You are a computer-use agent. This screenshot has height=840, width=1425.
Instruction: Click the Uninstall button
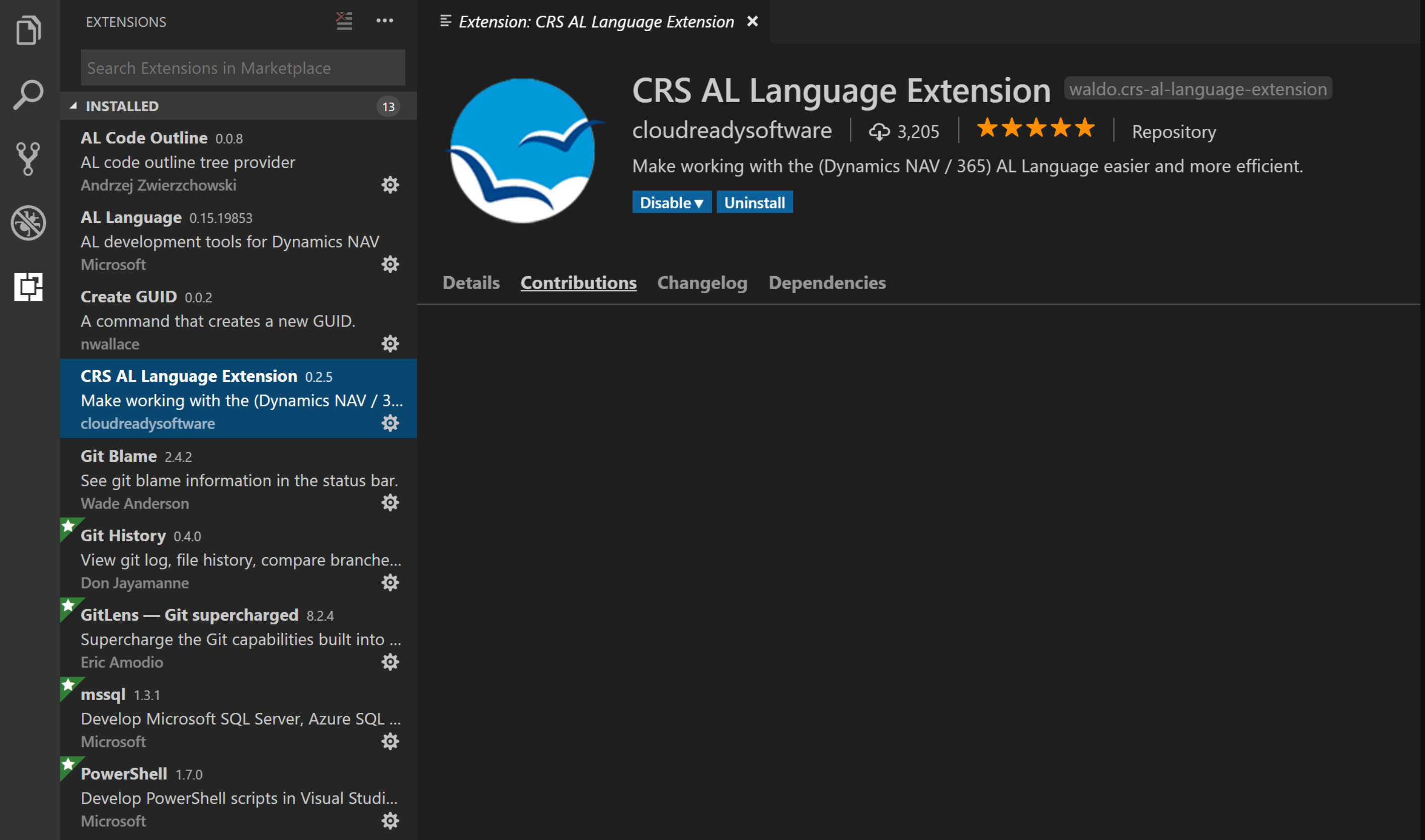click(755, 203)
